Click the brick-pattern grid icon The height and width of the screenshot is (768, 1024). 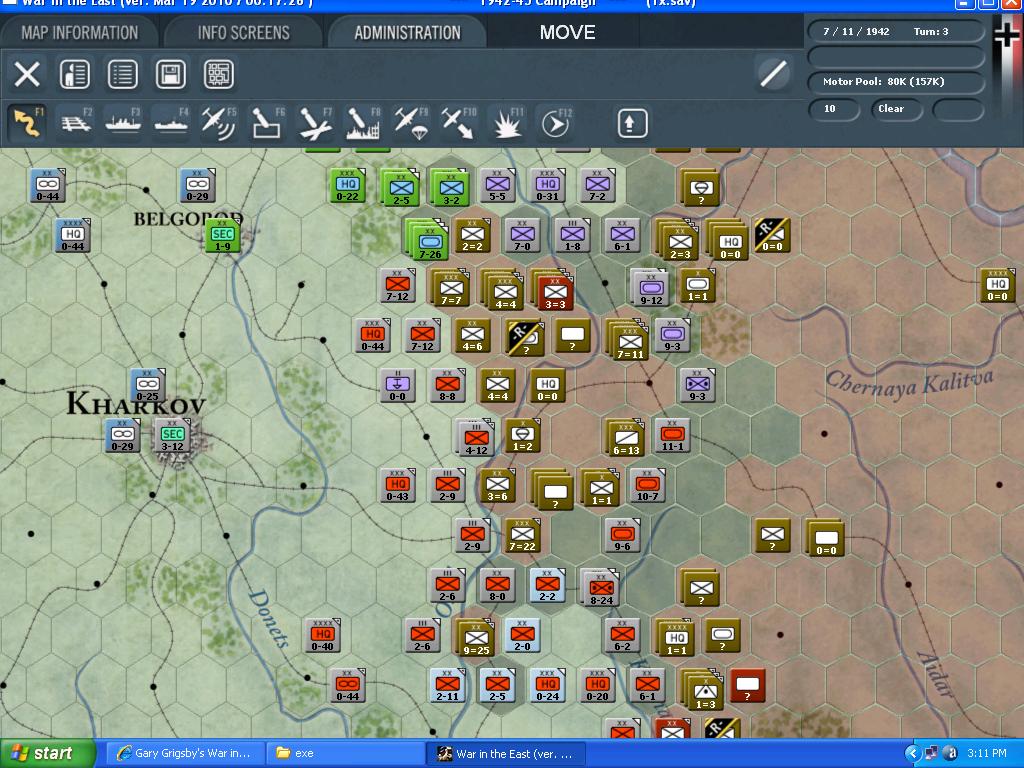219,74
